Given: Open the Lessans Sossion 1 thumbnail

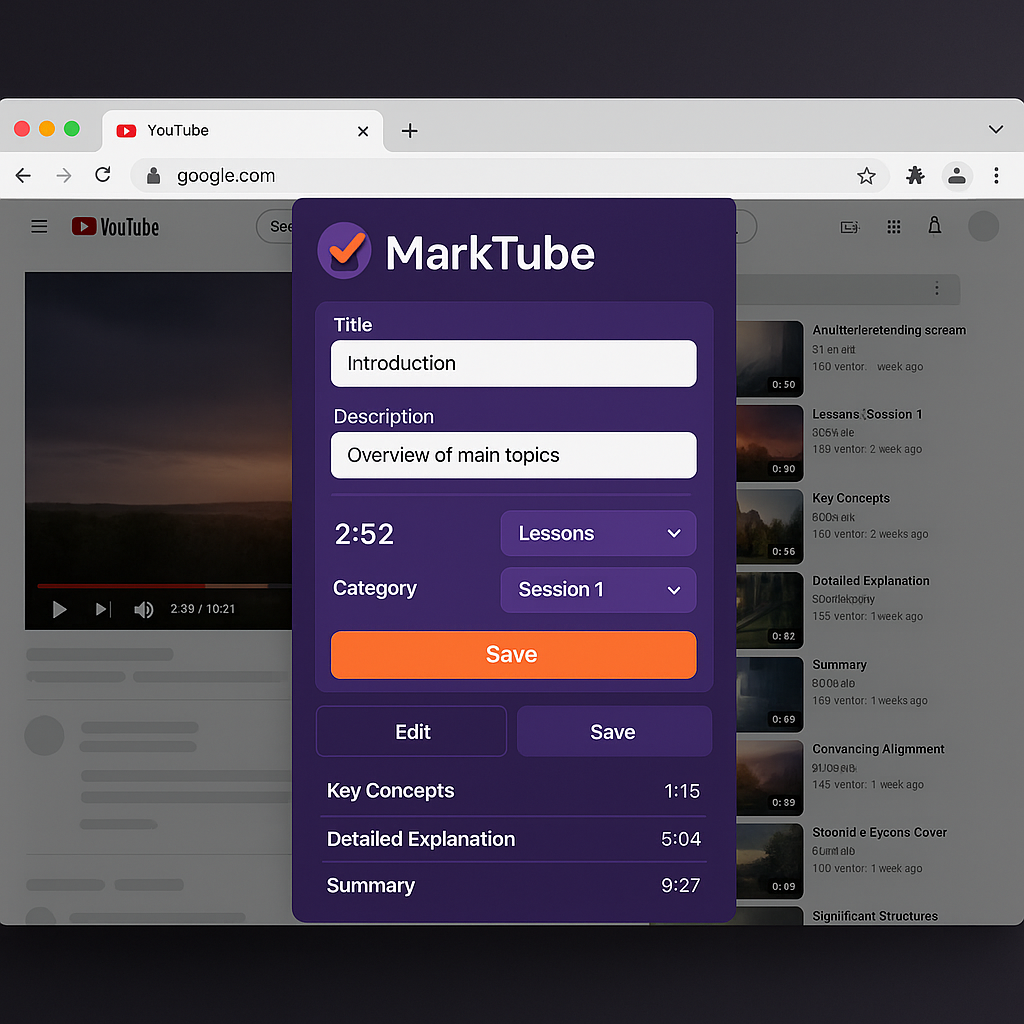Looking at the screenshot, I should pos(770,443).
